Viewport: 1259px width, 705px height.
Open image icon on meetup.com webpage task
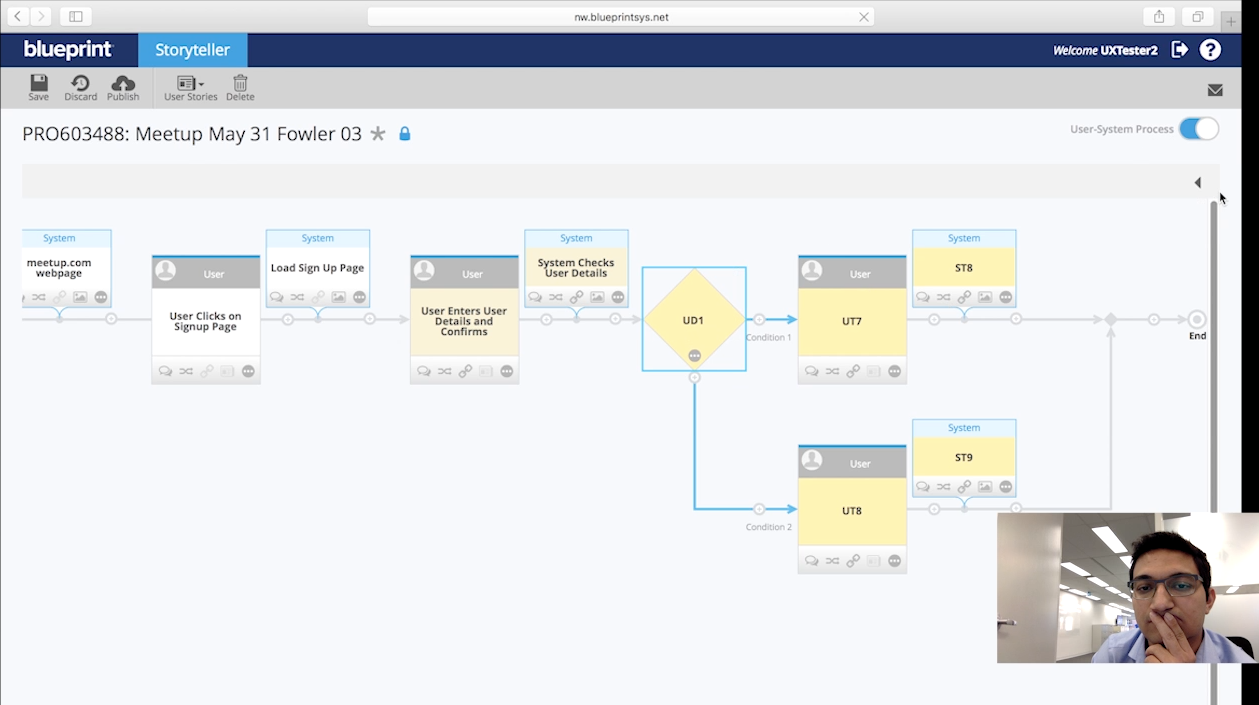pos(80,297)
